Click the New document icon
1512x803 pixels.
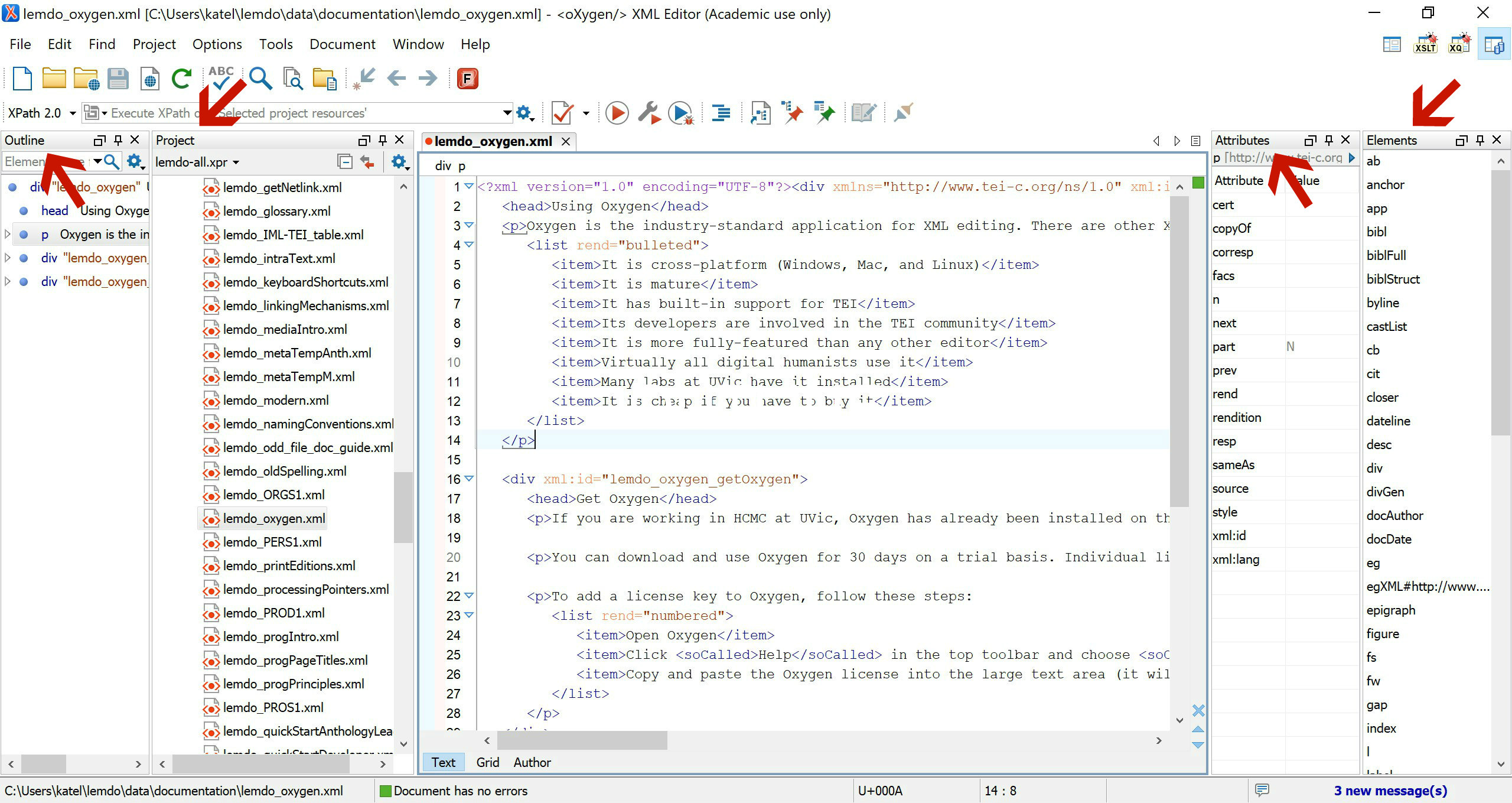(22, 78)
